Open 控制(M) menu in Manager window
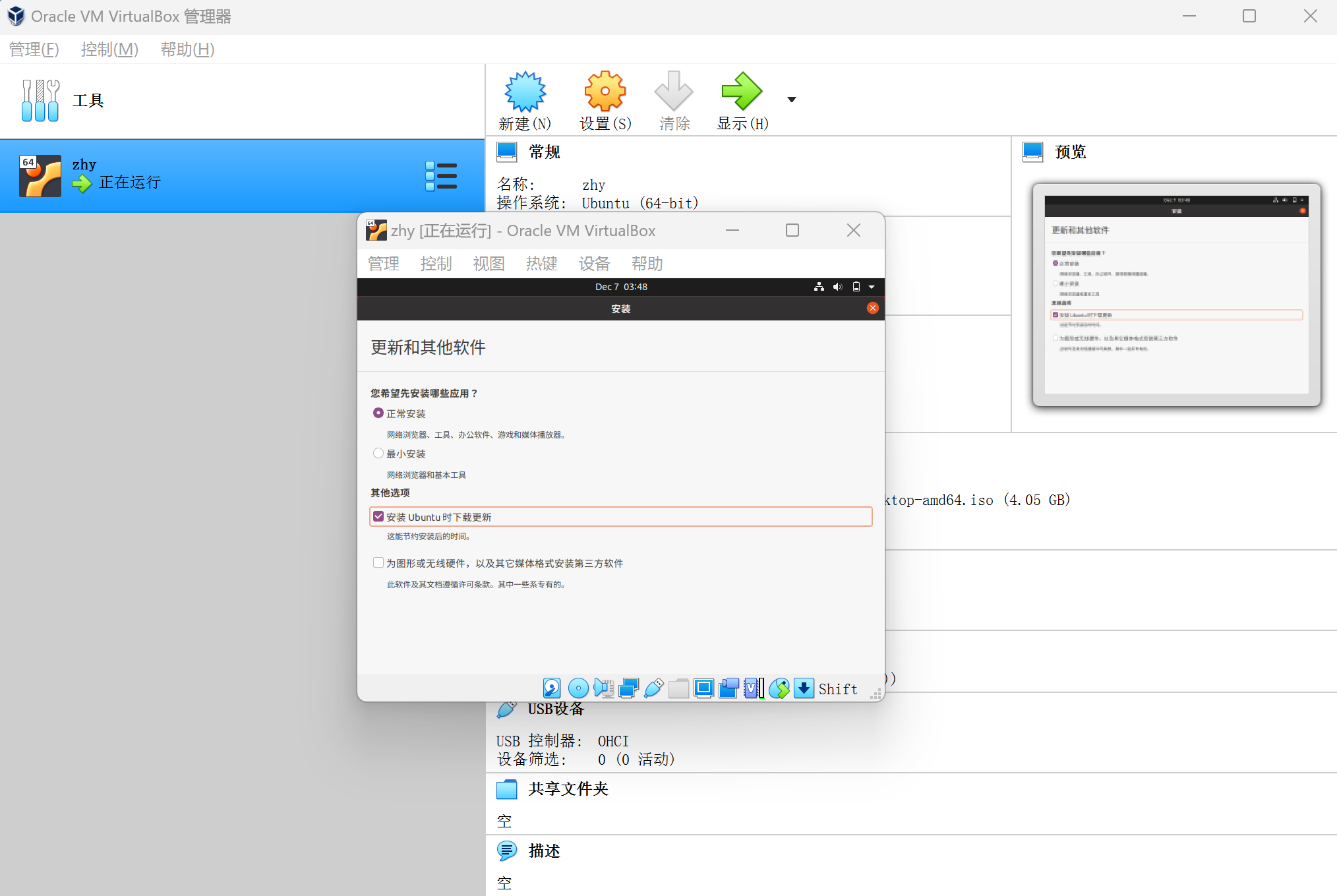Screen dimensions: 1337x896 pyautogui.click(x=109, y=49)
